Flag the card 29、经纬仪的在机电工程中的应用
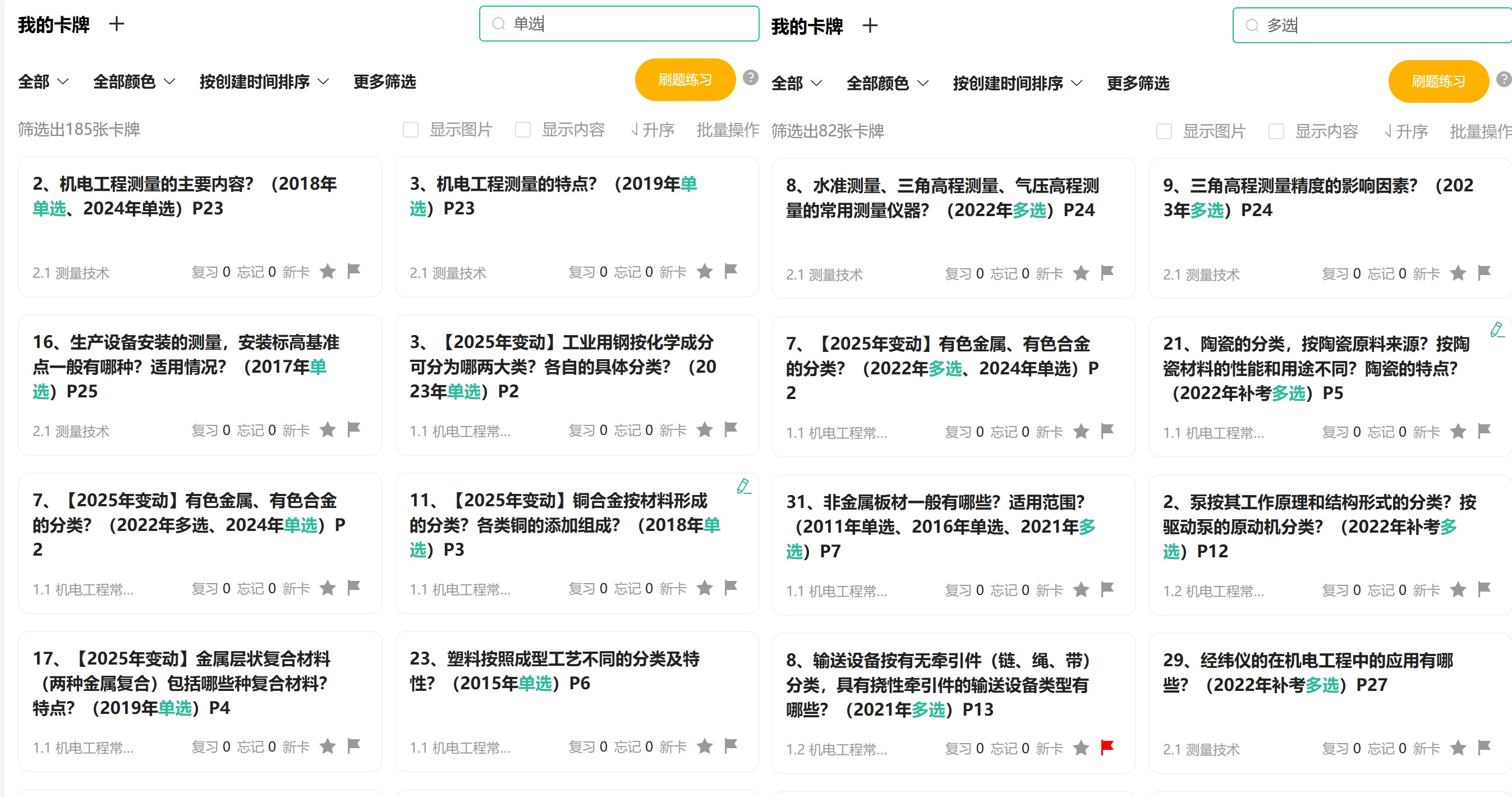This screenshot has height=797, width=1512. click(1484, 748)
